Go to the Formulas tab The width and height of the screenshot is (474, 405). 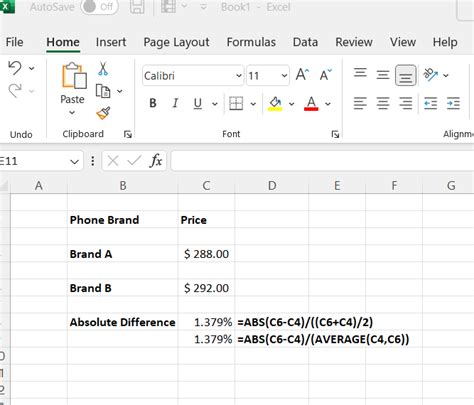251,42
